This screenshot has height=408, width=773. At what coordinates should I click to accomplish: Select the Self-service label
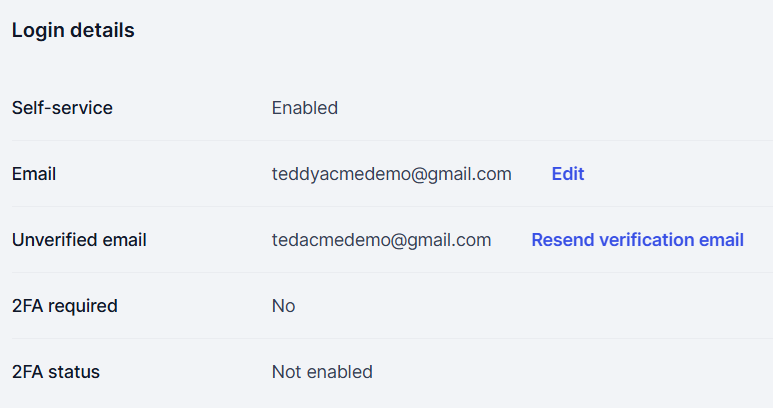point(62,108)
